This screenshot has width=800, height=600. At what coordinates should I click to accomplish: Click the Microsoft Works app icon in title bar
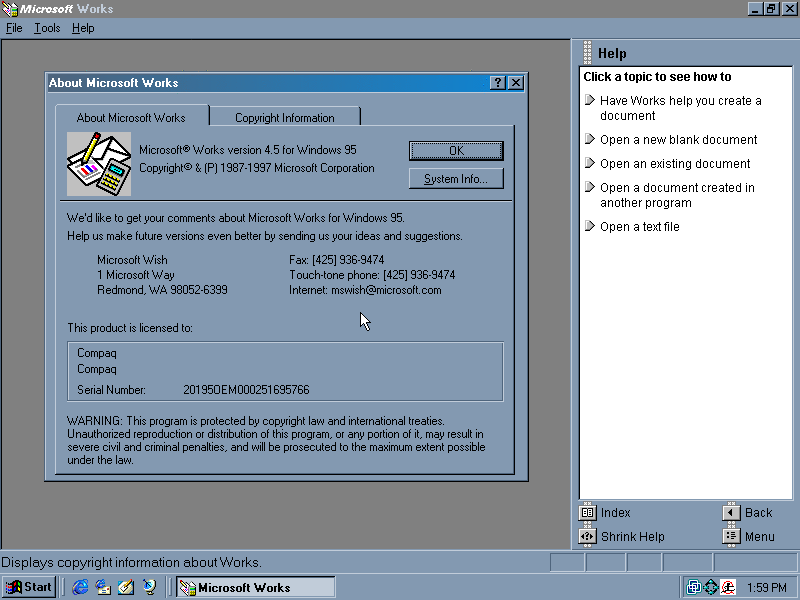coord(9,9)
